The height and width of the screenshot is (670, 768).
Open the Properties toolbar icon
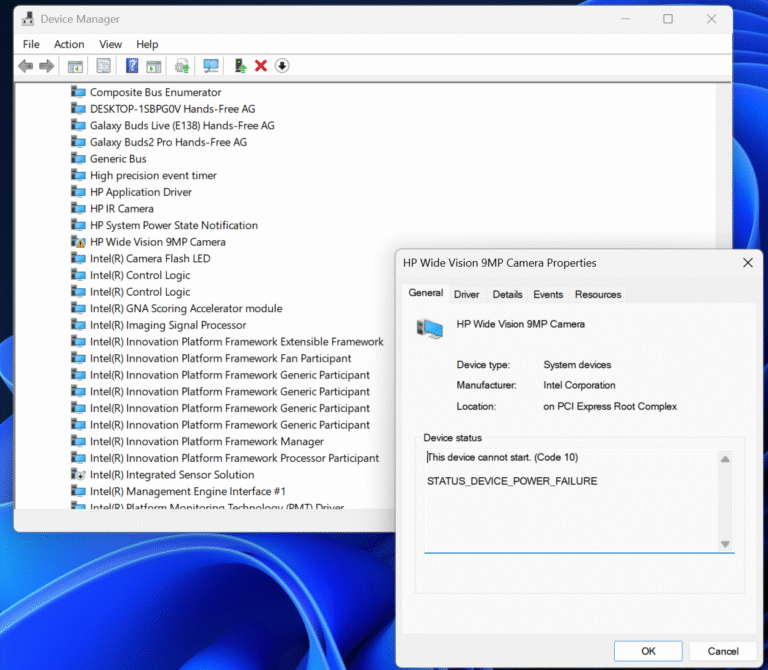pyautogui.click(x=103, y=66)
